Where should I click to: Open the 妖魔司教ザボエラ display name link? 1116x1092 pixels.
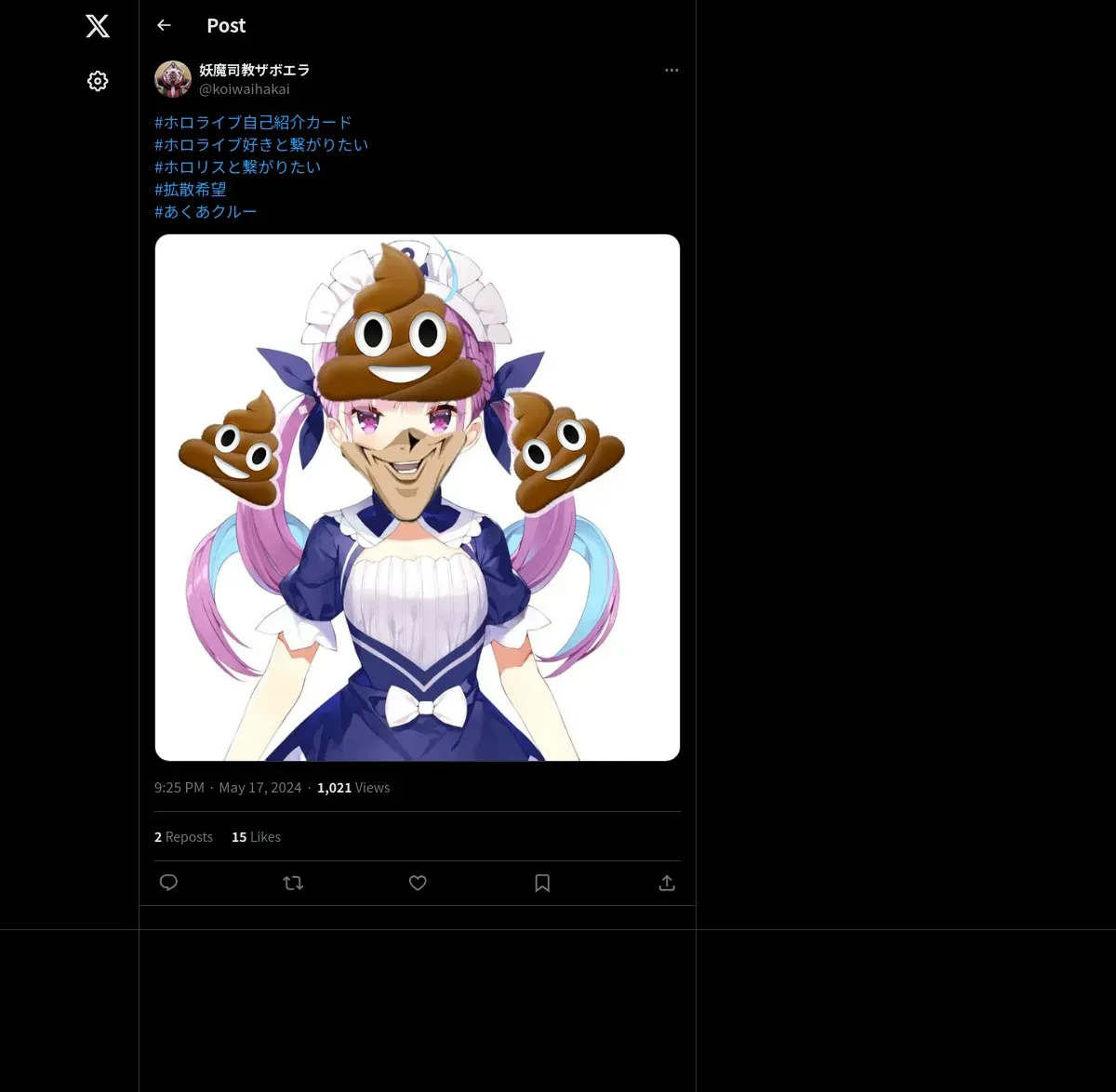[255, 70]
